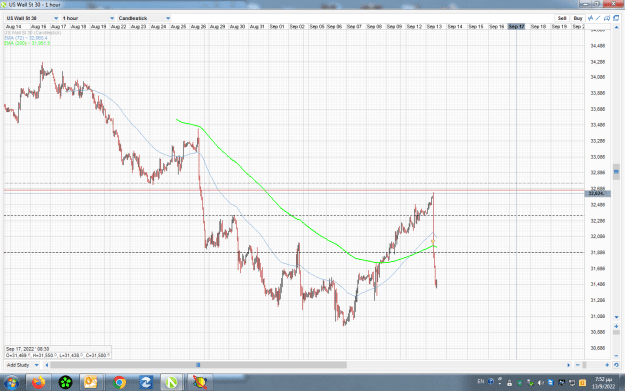This screenshot has width=625, height=391.
Task: Click the EN language indicator in tray
Action: point(481,381)
